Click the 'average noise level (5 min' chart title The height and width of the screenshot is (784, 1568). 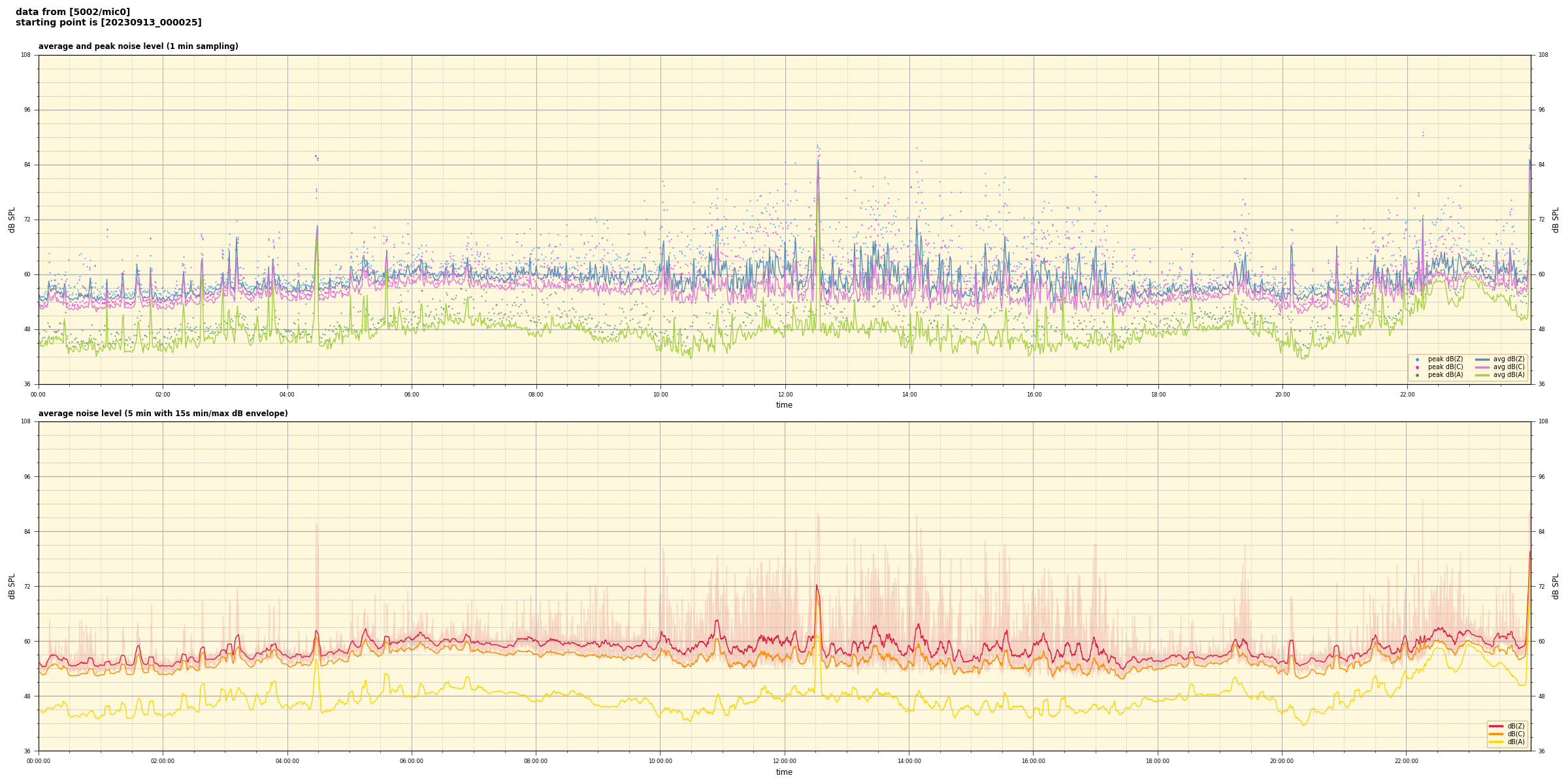click(x=163, y=414)
